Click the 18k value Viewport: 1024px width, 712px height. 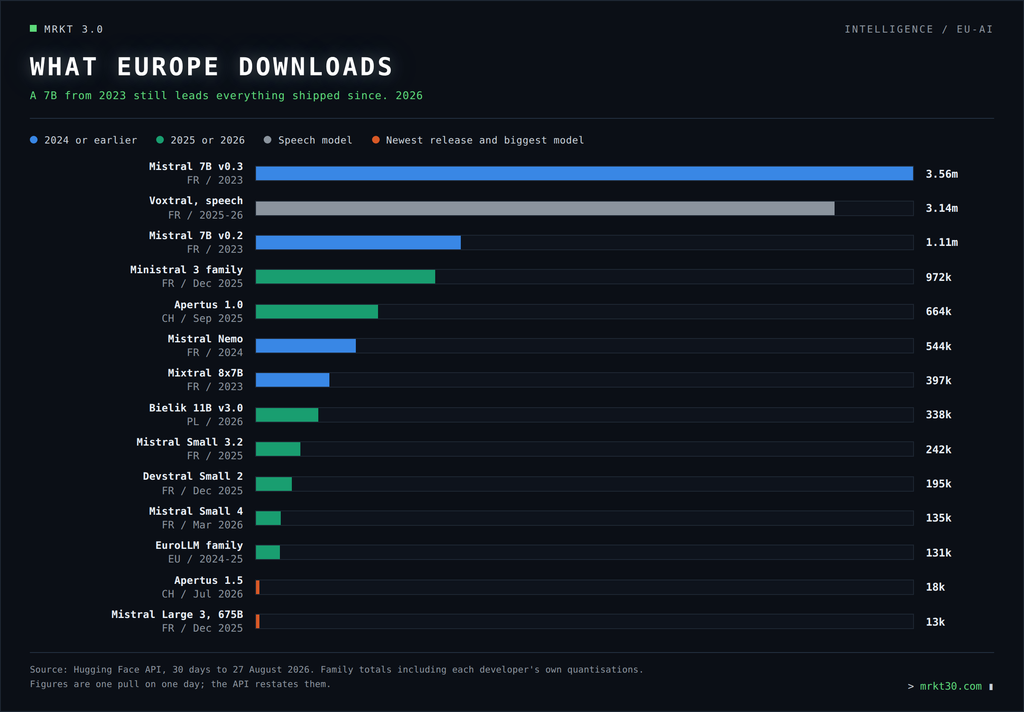coord(935,587)
